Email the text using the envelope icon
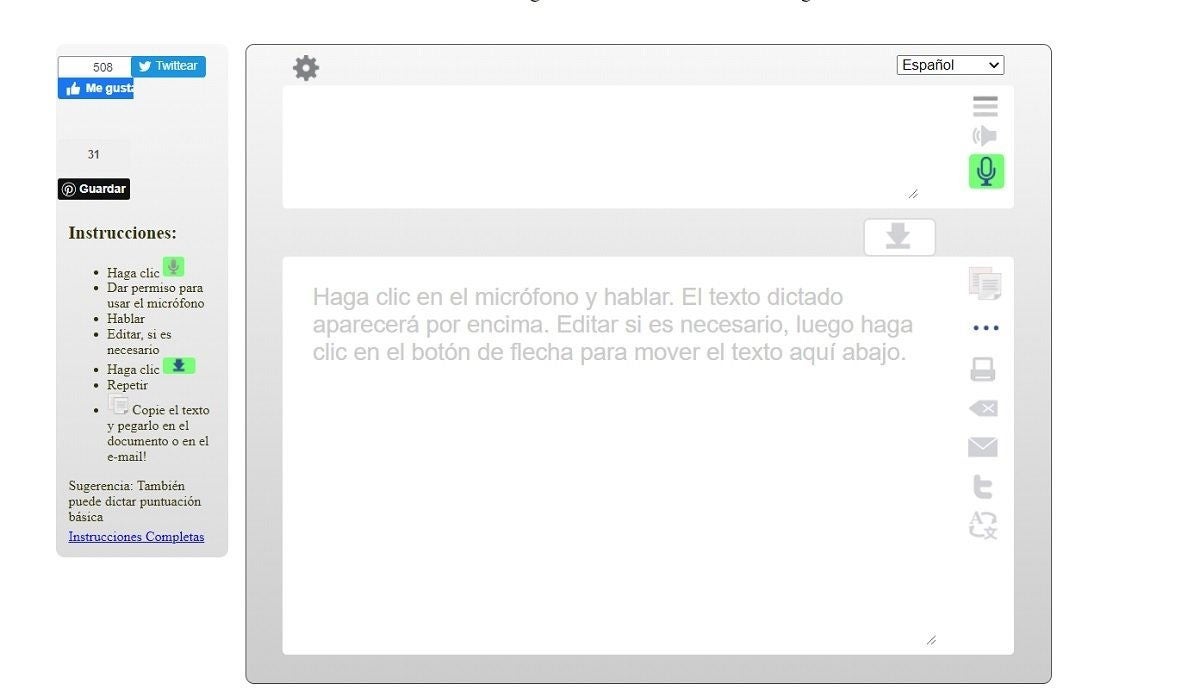1200x690 pixels. (x=983, y=446)
